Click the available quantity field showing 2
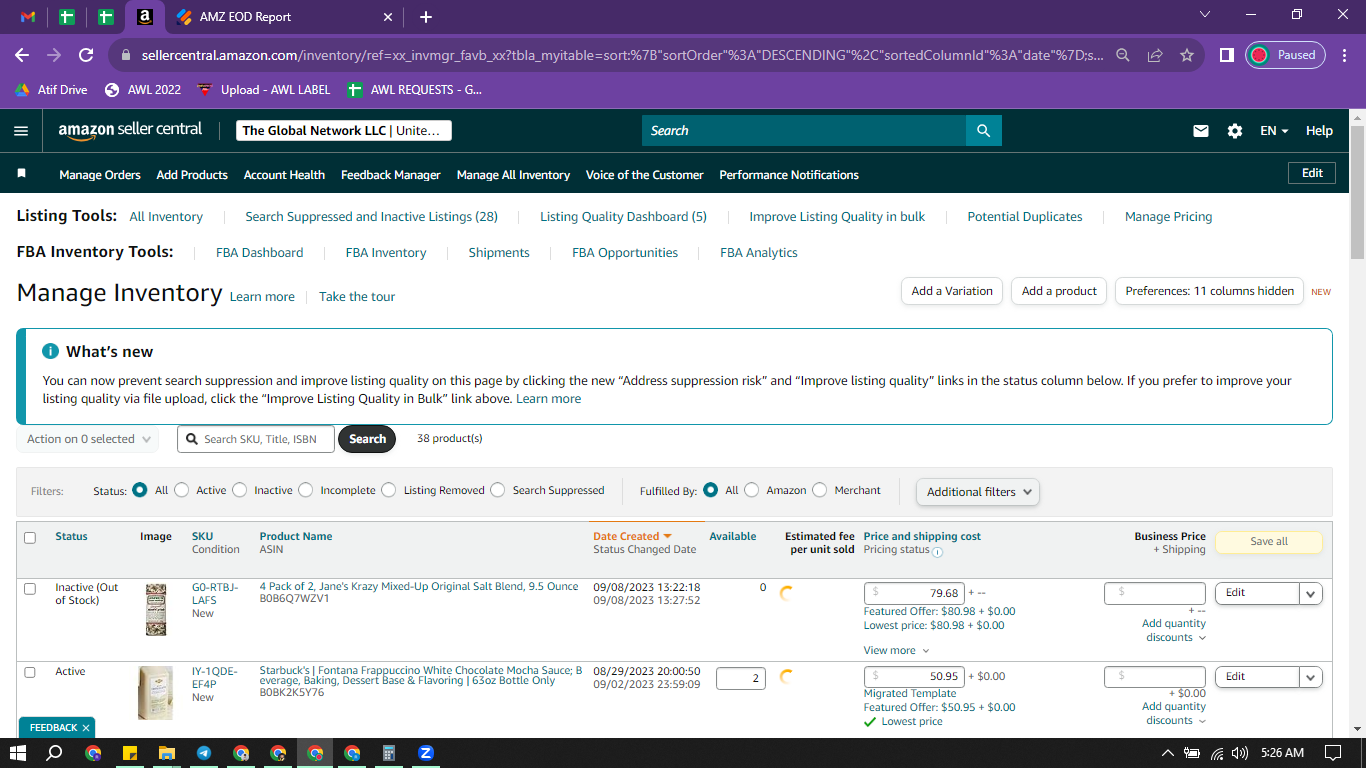Image resolution: width=1366 pixels, height=768 pixels. click(x=739, y=678)
